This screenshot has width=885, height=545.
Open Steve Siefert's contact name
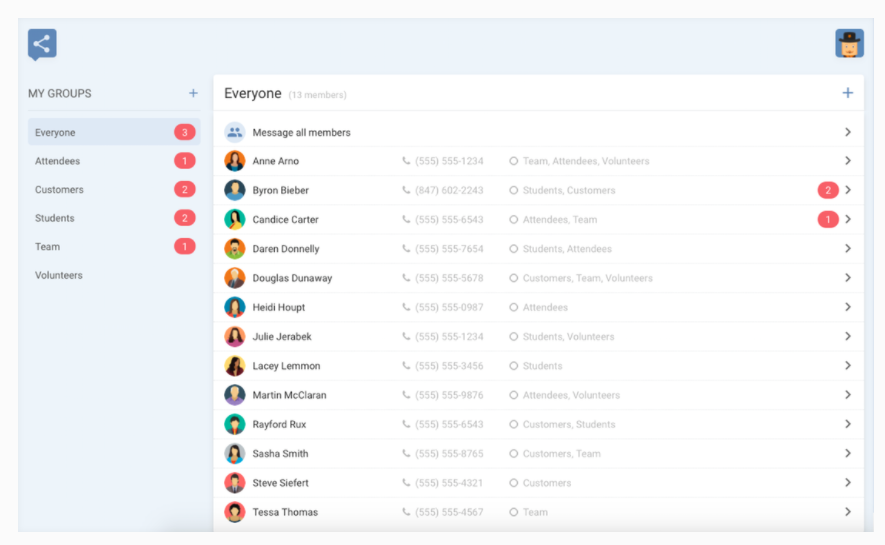(281, 483)
